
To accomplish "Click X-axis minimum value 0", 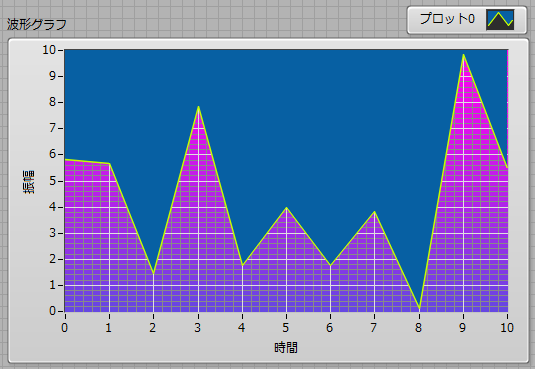I will (64, 328).
